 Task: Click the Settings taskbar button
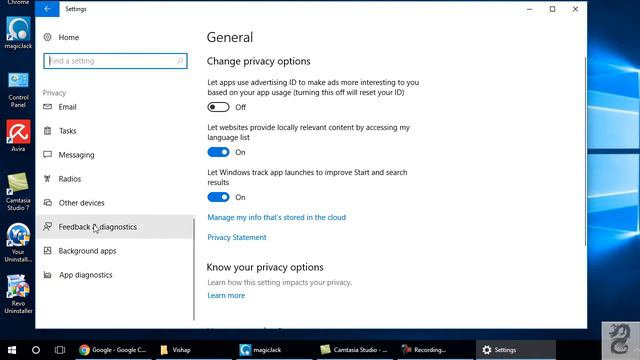click(x=516, y=350)
